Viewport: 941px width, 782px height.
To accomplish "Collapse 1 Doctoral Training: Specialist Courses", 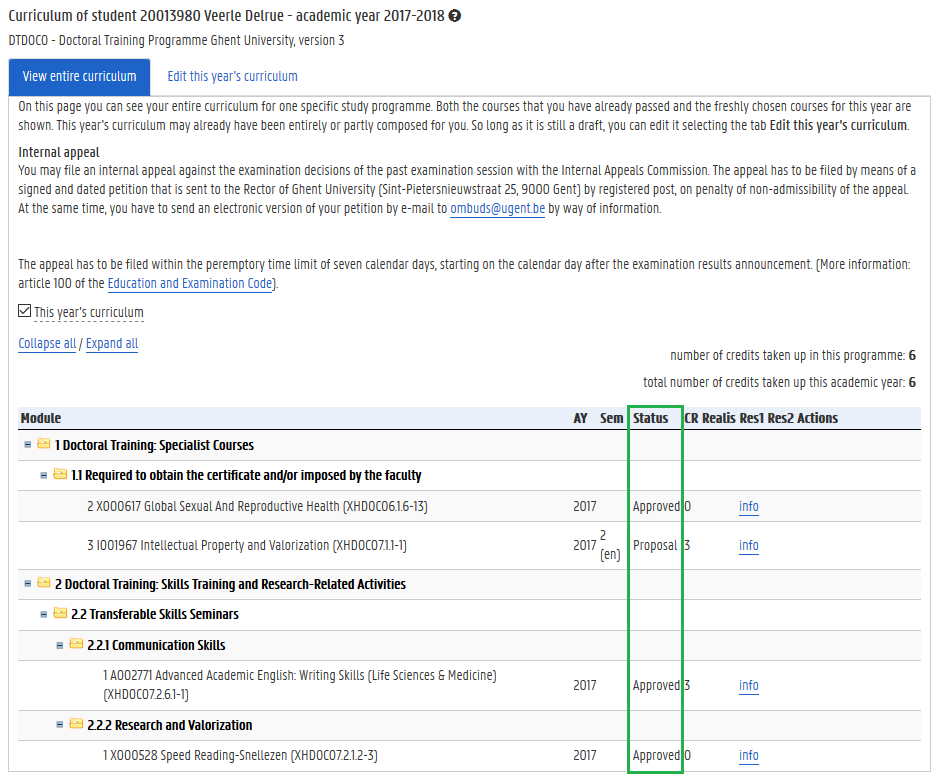I will tap(28, 444).
